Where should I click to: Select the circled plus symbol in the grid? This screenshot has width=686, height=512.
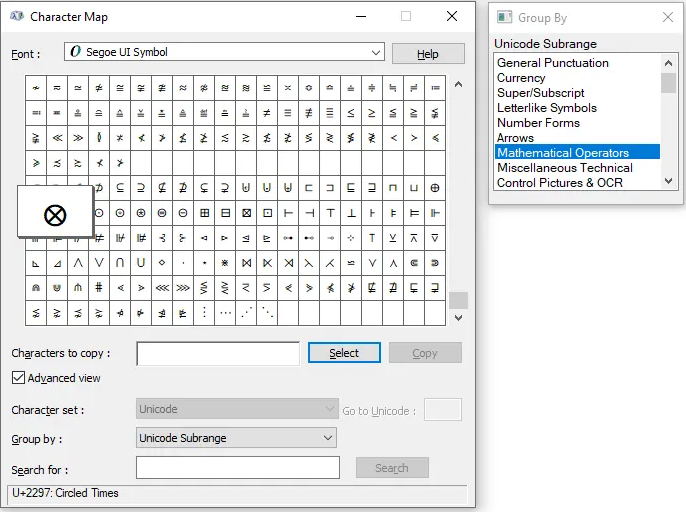435,187
